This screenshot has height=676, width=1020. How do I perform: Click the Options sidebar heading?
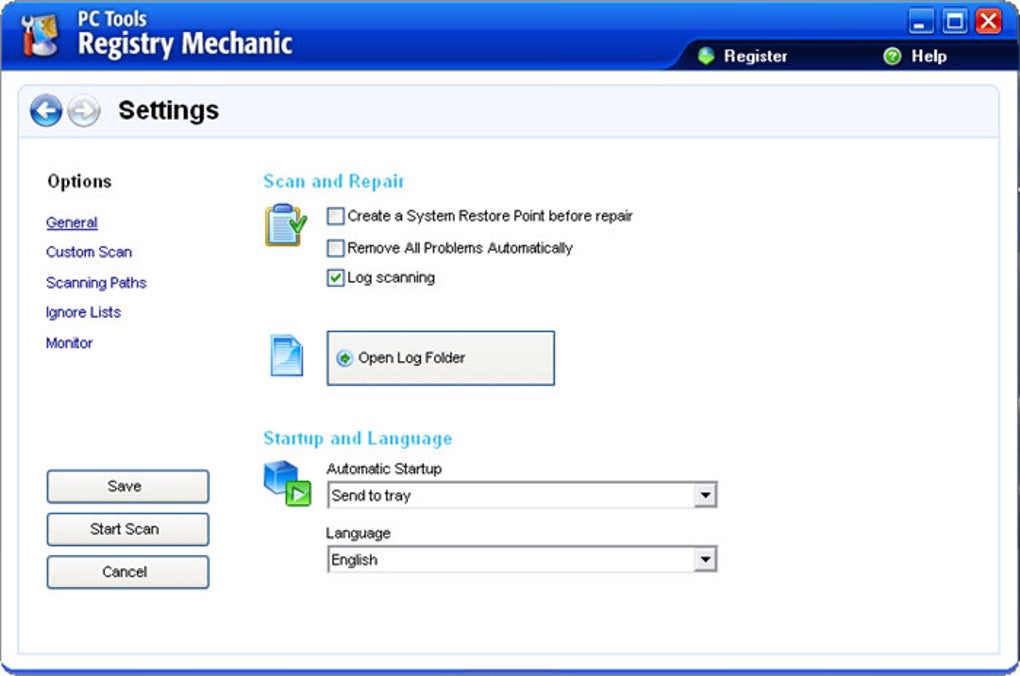[79, 181]
